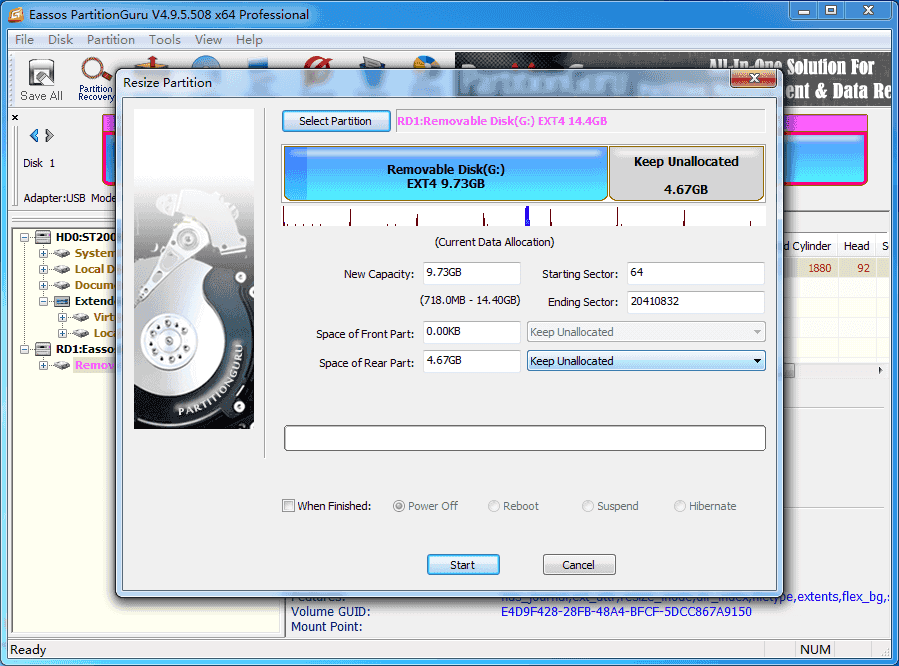This screenshot has height=666, width=899.
Task: Select the Suspend radio option
Action: click(x=588, y=506)
